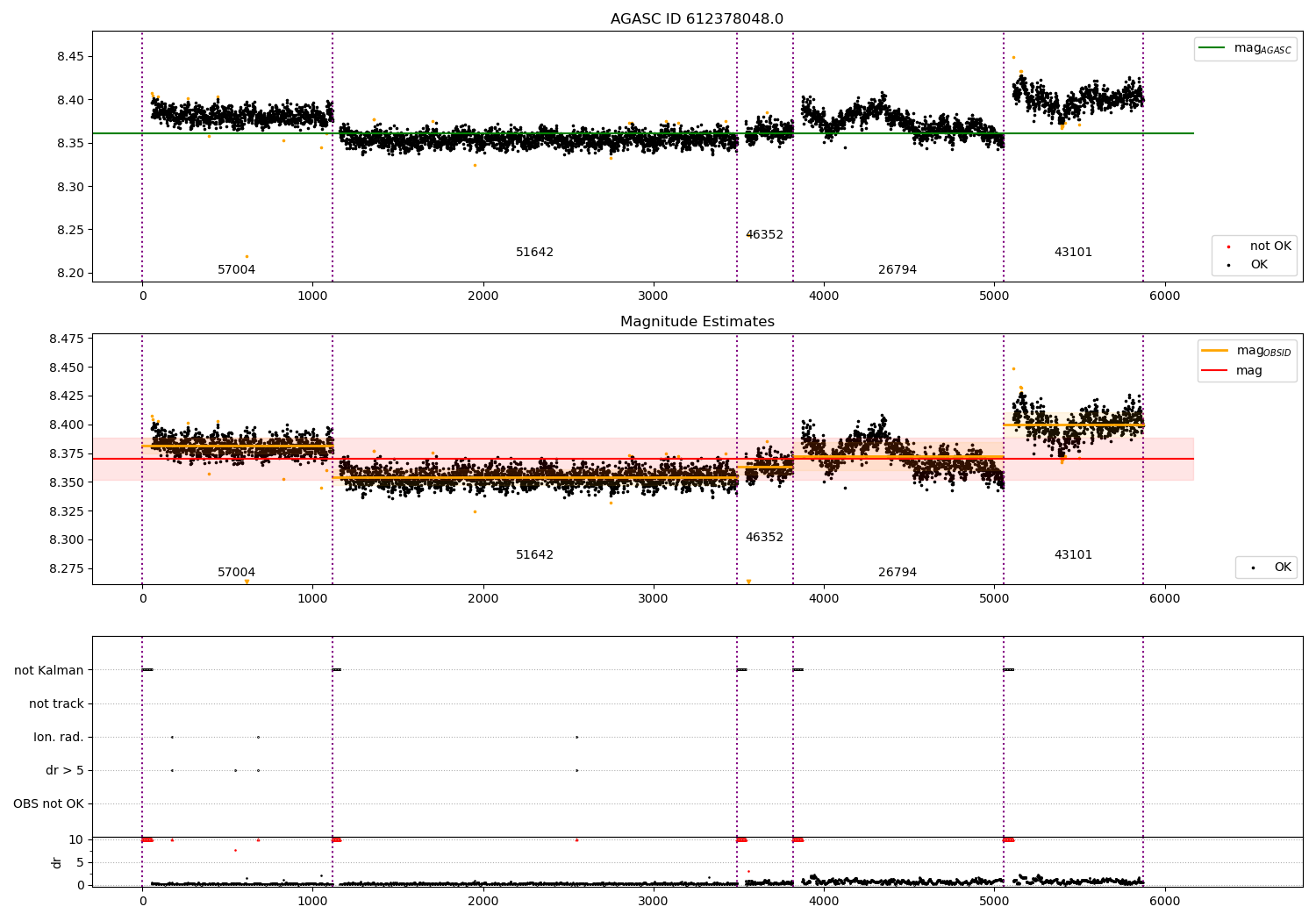Viewport: 1316px width, 921px height.
Task: Click the 8.325 y-axis tick label
Action: [67, 511]
